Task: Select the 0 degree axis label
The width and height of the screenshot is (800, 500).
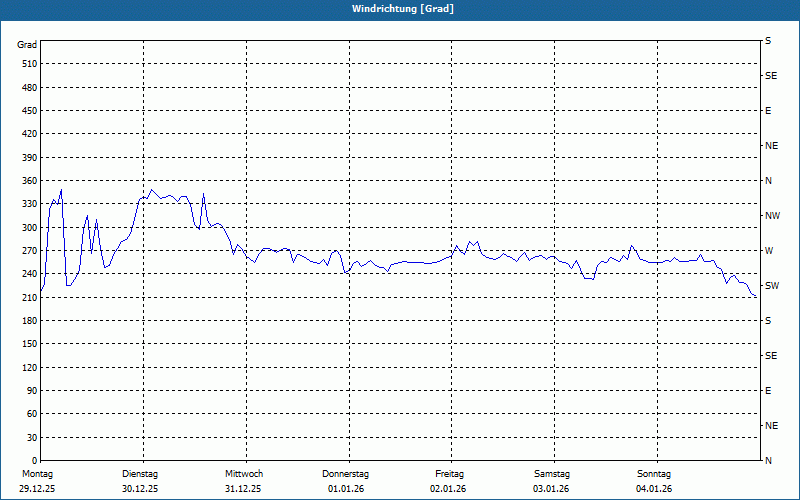Action: click(x=35, y=460)
